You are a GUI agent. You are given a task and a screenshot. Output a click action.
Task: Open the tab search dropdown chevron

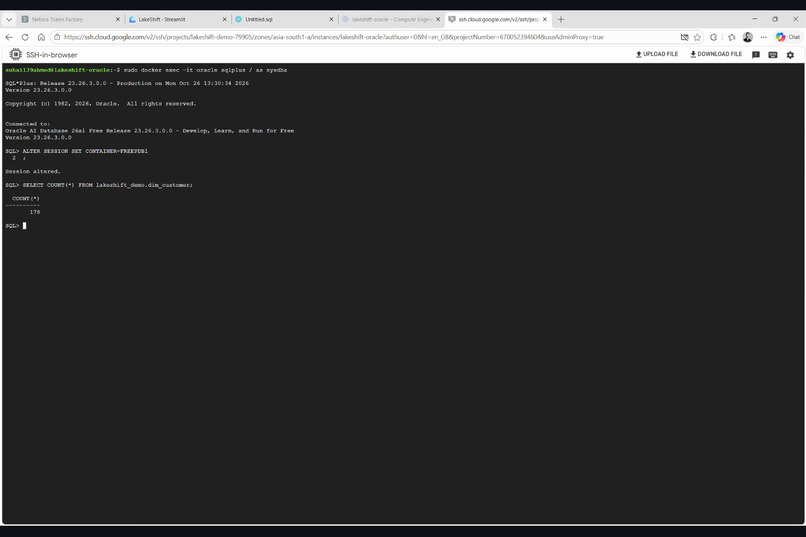click(x=9, y=20)
